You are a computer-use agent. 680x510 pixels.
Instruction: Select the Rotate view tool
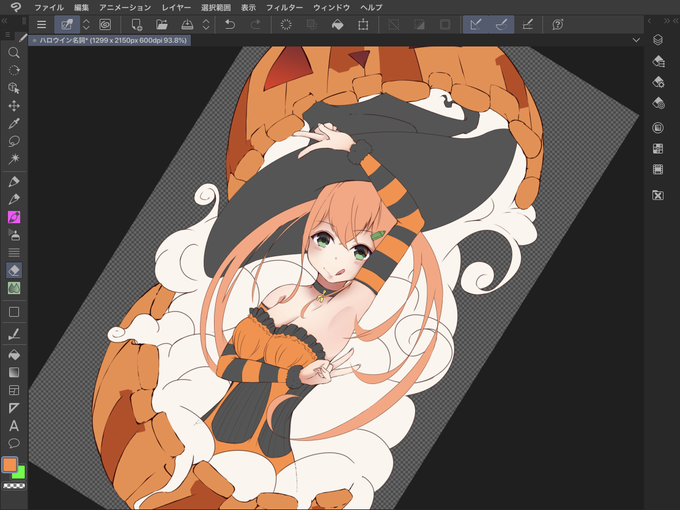pos(14,70)
